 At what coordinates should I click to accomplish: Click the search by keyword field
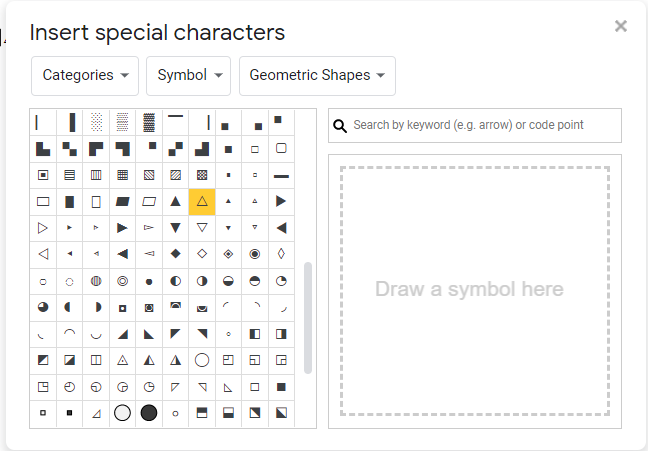(x=475, y=125)
